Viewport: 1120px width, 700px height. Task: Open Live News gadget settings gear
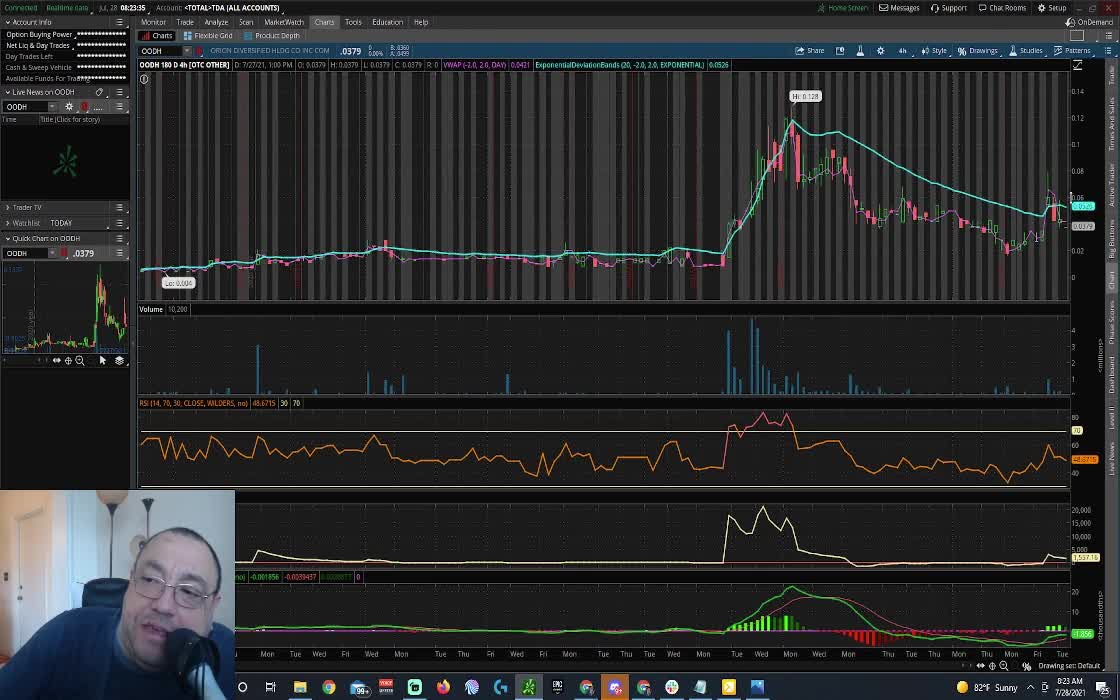pos(69,106)
